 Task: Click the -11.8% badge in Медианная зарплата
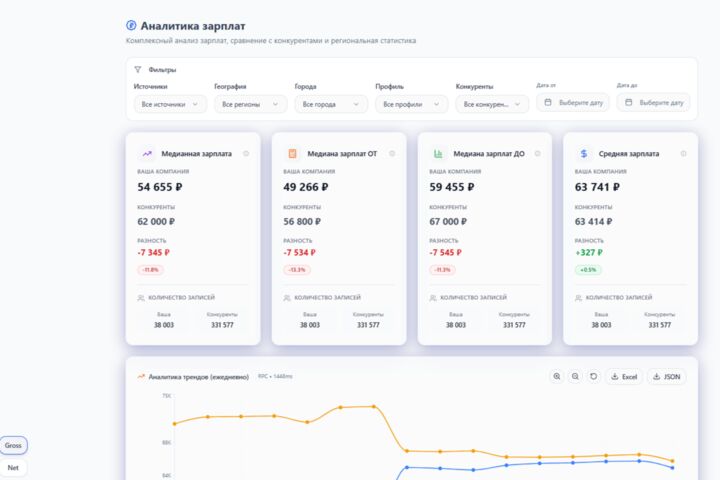click(x=151, y=270)
